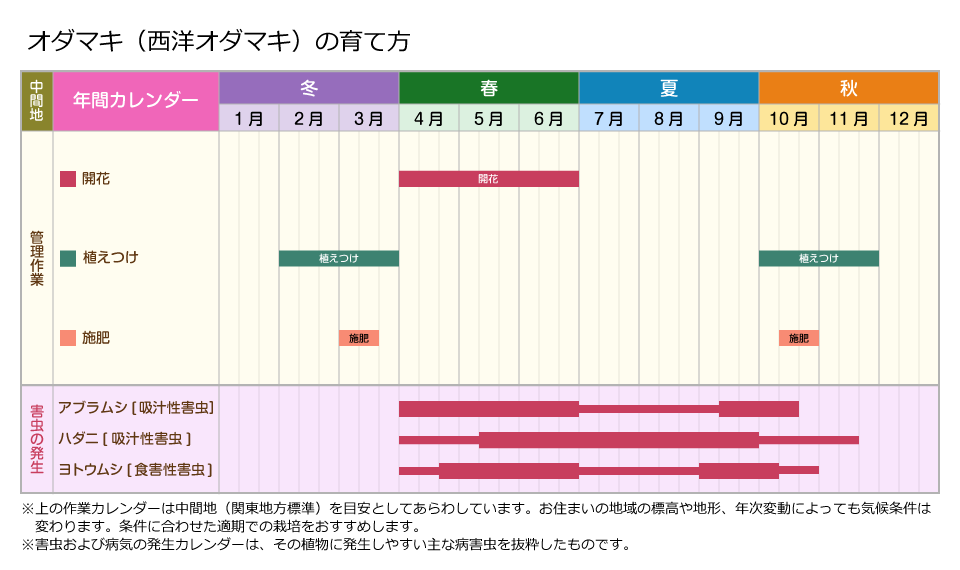Viewport: 960px width, 570px height.
Task: Click the 6月 month cell
Action: coord(549,118)
